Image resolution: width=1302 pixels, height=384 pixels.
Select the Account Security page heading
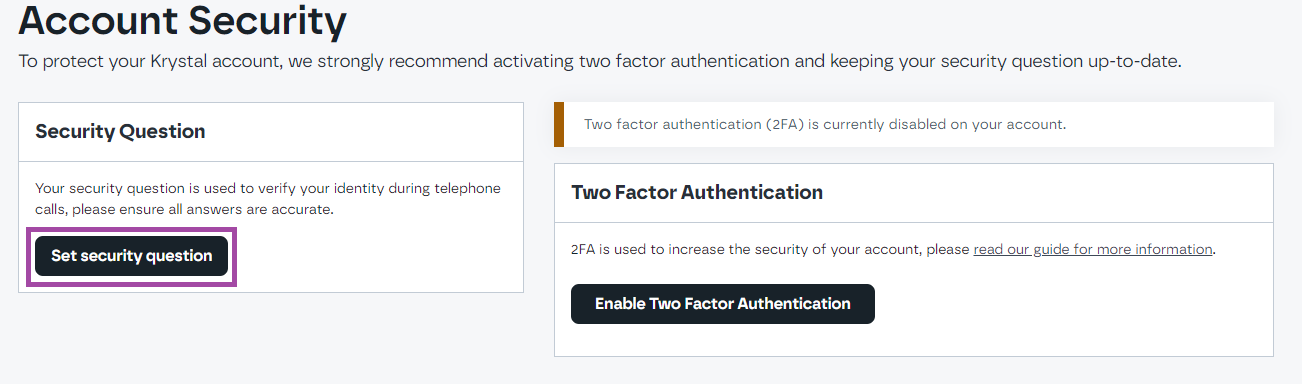coord(182,20)
